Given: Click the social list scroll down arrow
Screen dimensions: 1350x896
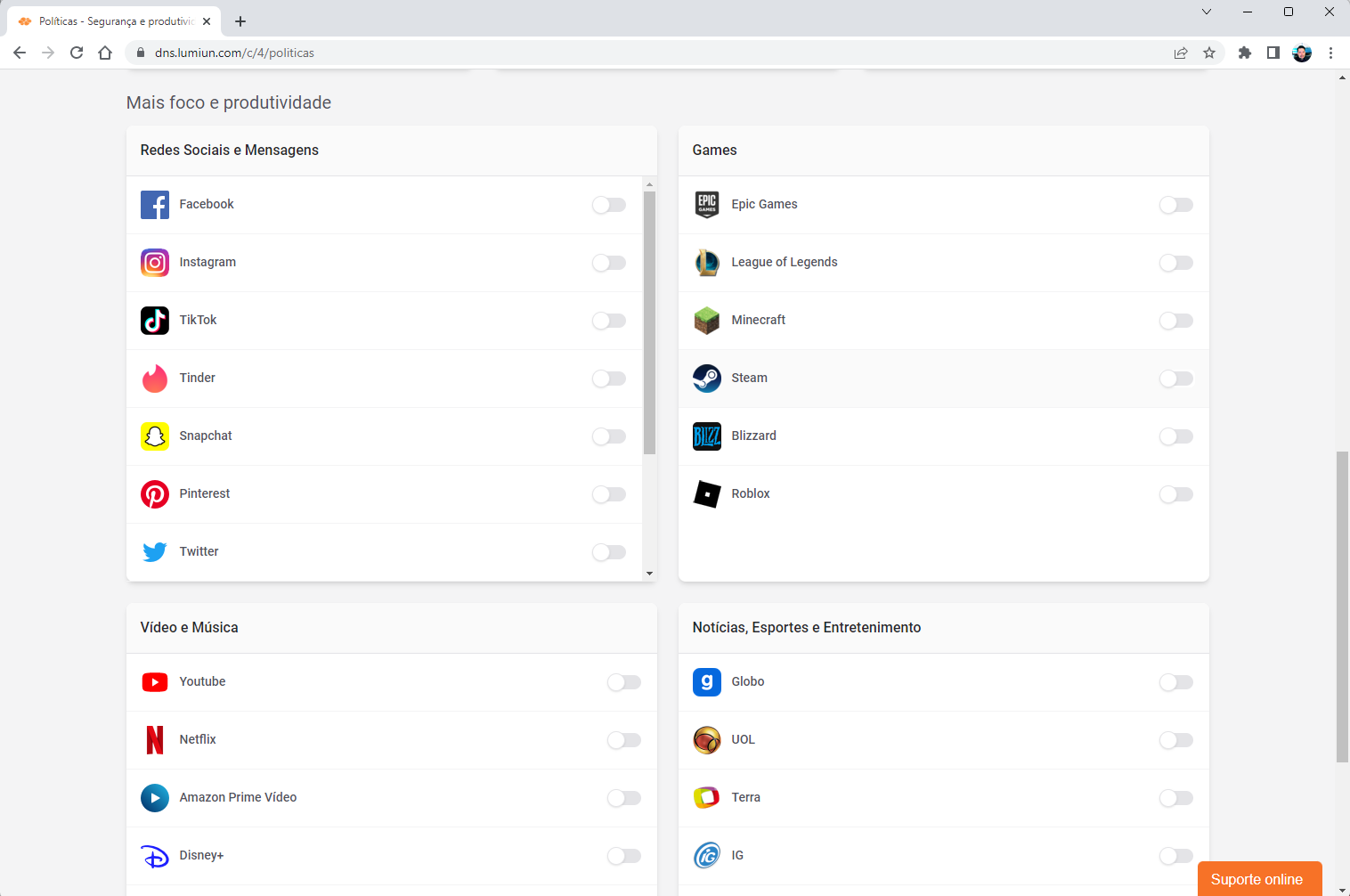Looking at the screenshot, I should coord(649,574).
